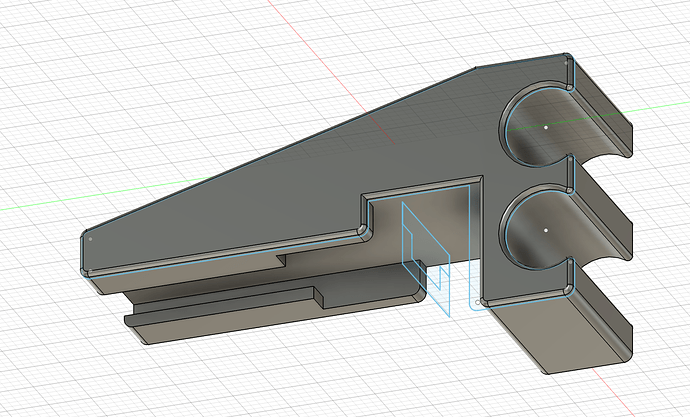This screenshot has height=417, width=690.
Task: Select the small sketch point at the body's left end
Action: click(x=91, y=239)
